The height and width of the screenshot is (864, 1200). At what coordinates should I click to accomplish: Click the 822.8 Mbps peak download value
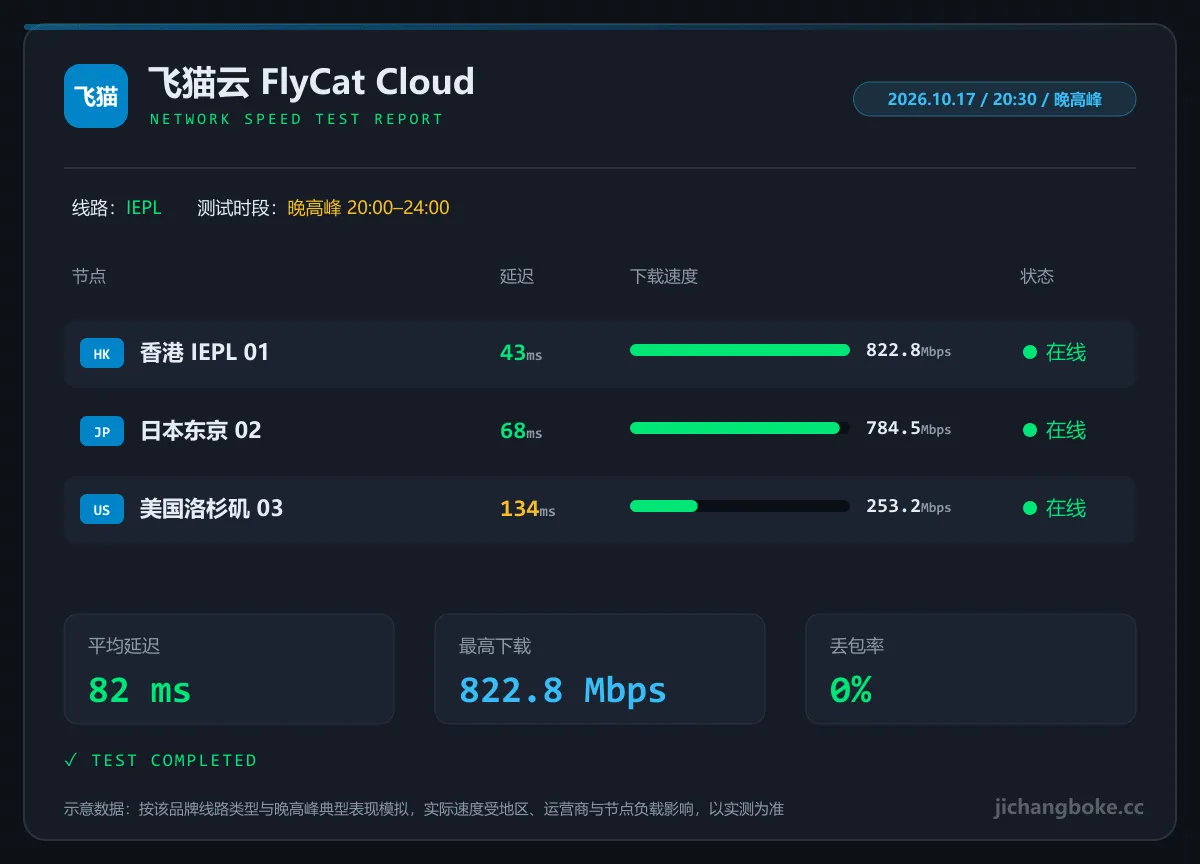(x=563, y=690)
